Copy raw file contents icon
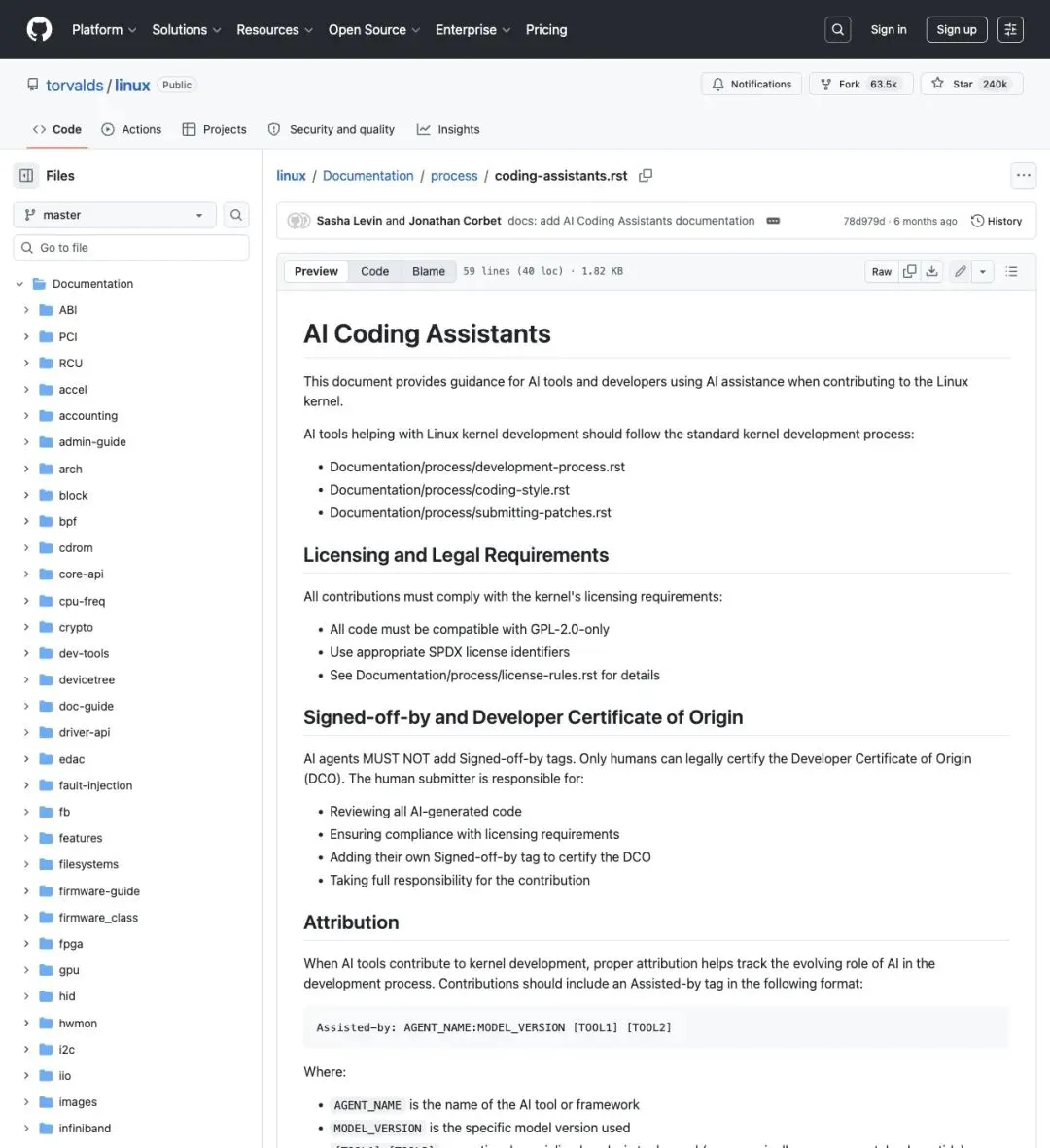 tap(909, 271)
